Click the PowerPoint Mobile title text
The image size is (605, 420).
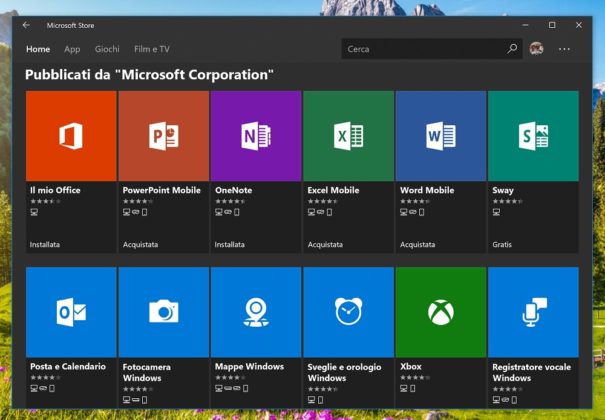161,190
